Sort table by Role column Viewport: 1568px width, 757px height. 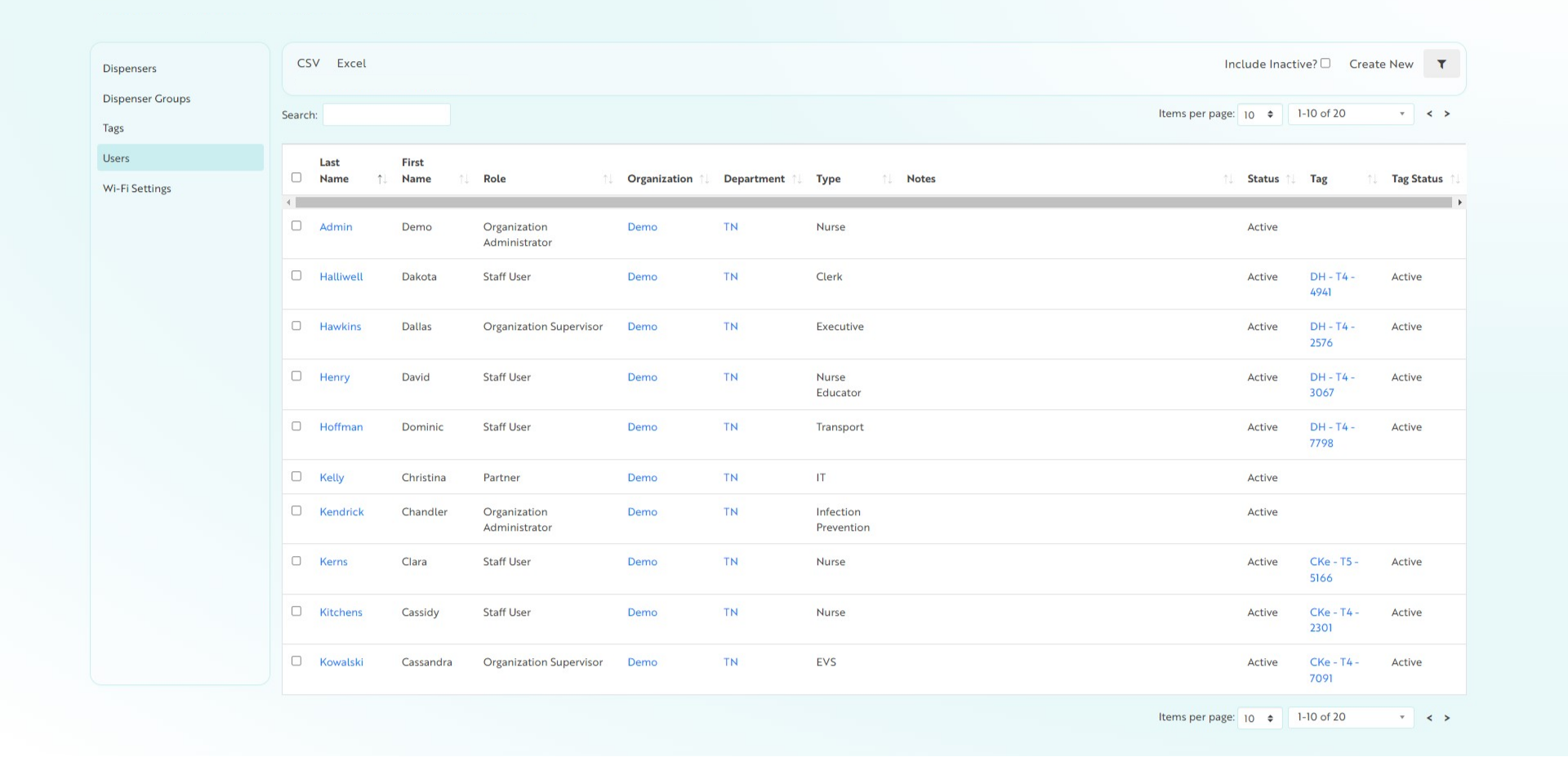(x=608, y=179)
